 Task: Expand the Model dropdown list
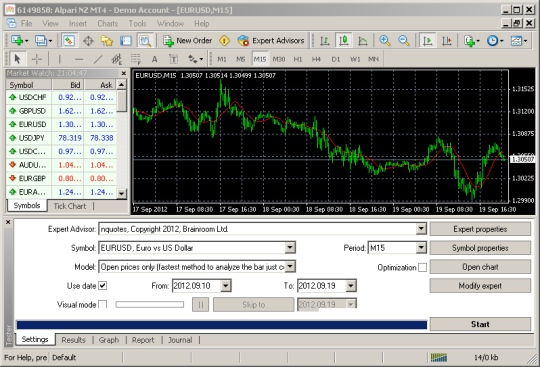coord(290,266)
